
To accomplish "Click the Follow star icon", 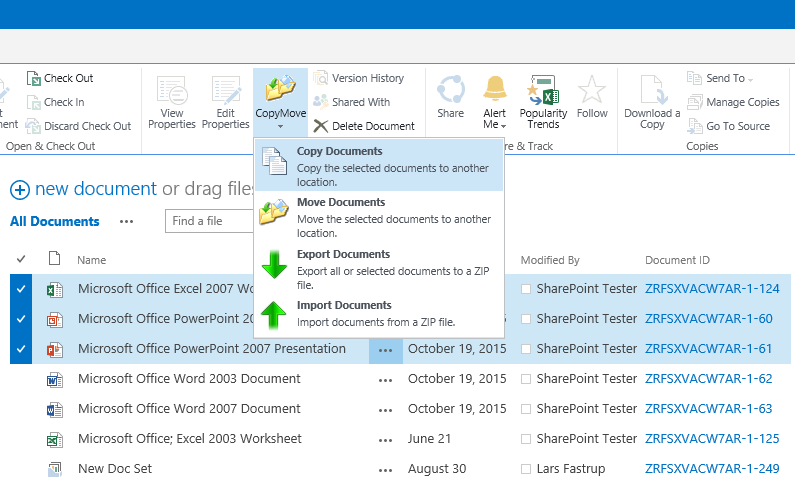I will tap(592, 89).
